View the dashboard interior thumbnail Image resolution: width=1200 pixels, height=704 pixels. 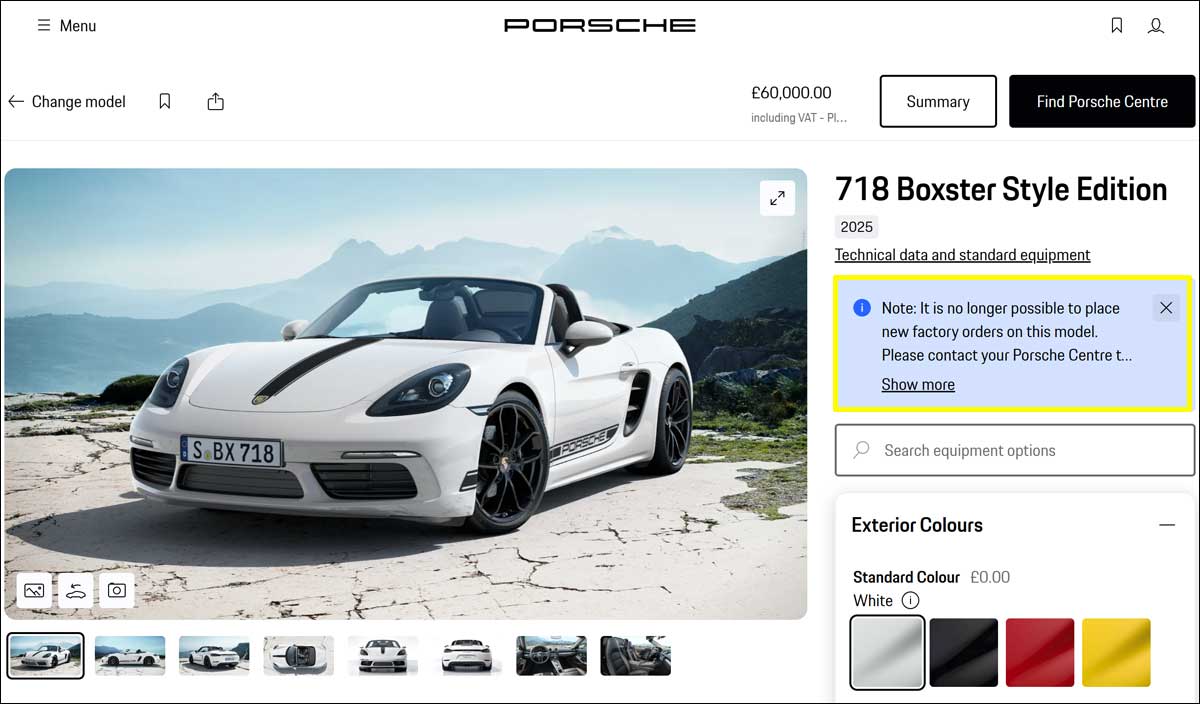click(552, 656)
